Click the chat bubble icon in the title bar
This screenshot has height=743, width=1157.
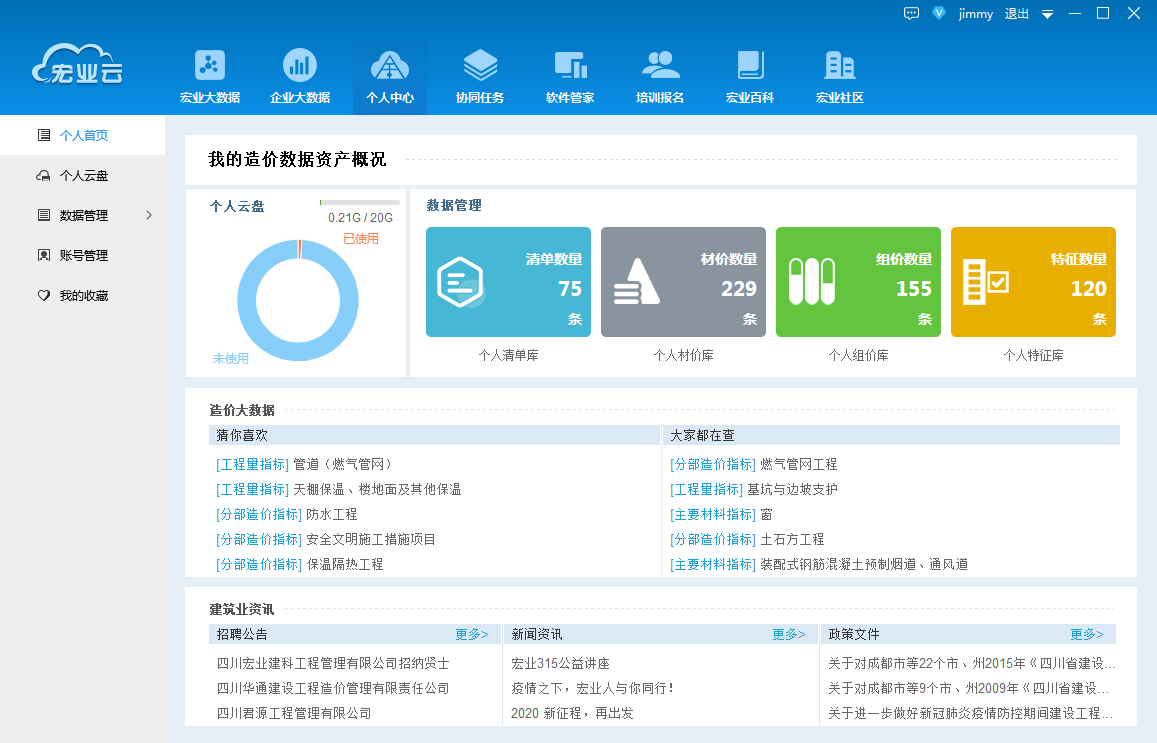click(x=911, y=14)
